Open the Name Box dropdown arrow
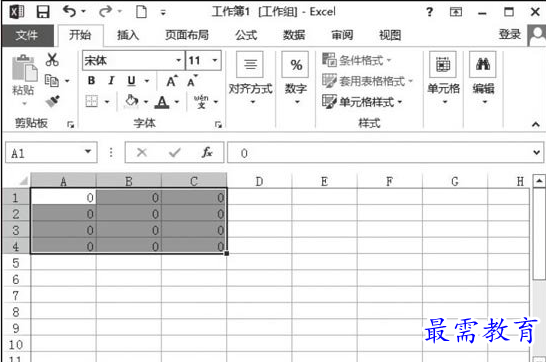This screenshot has height=362, width=546. click(88, 152)
